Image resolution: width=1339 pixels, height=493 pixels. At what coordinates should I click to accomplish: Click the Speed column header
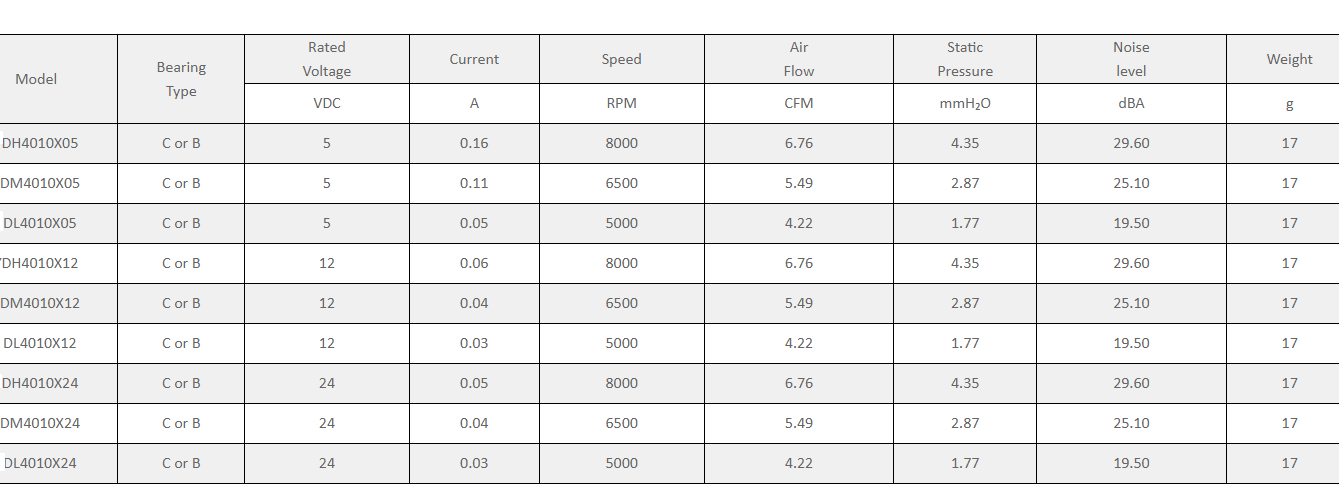pyautogui.click(x=621, y=59)
